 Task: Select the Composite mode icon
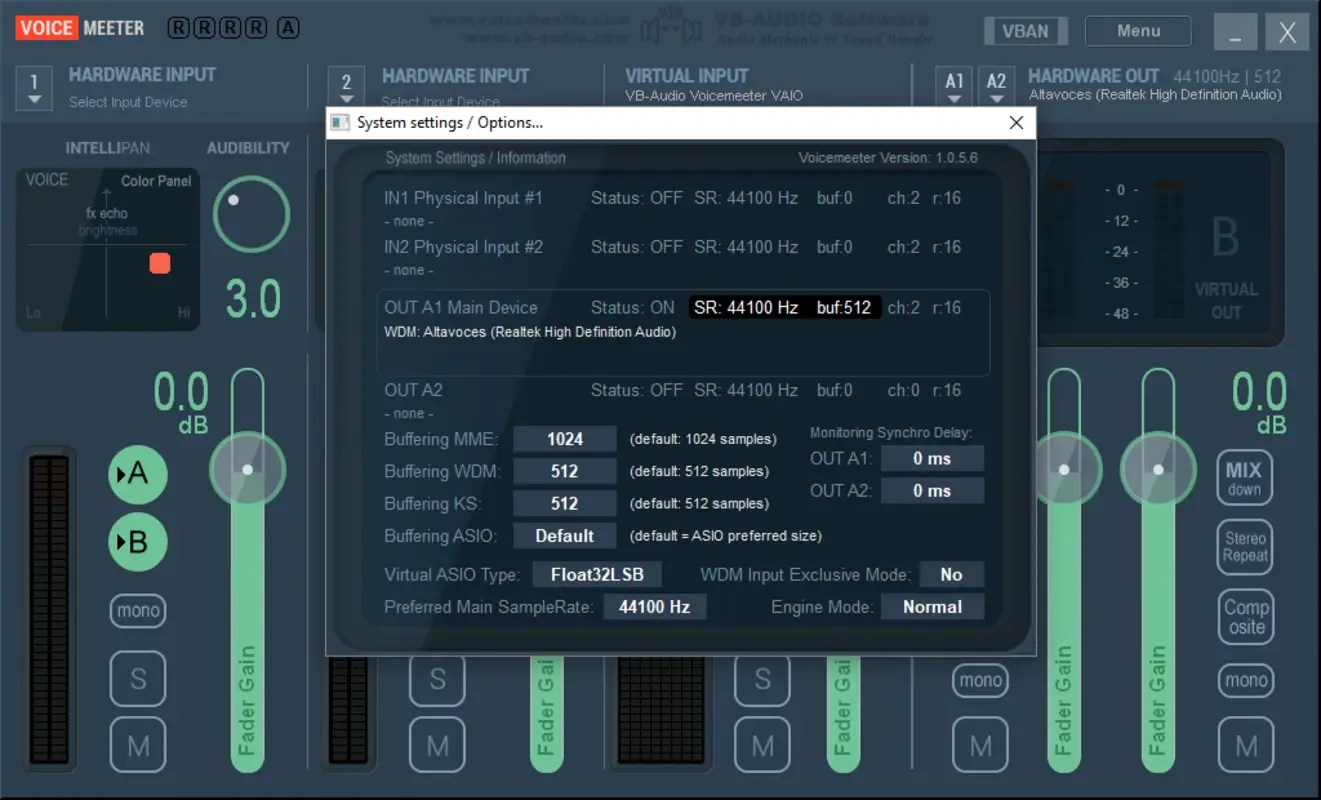click(x=1245, y=617)
